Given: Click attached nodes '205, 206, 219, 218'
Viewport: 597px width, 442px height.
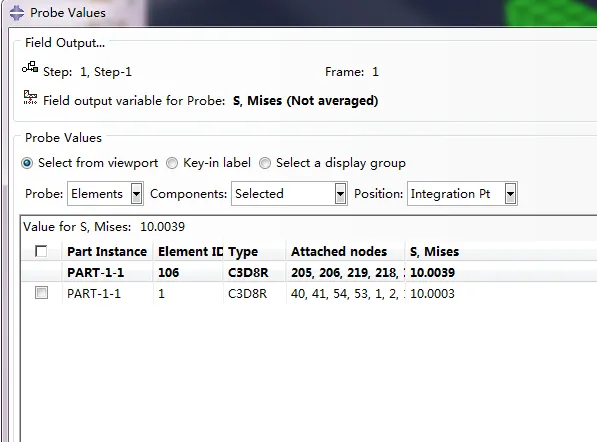Looking at the screenshot, I should [345, 273].
